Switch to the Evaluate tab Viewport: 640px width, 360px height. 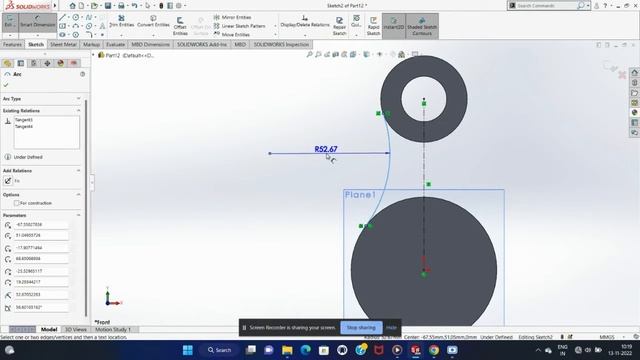(116, 44)
